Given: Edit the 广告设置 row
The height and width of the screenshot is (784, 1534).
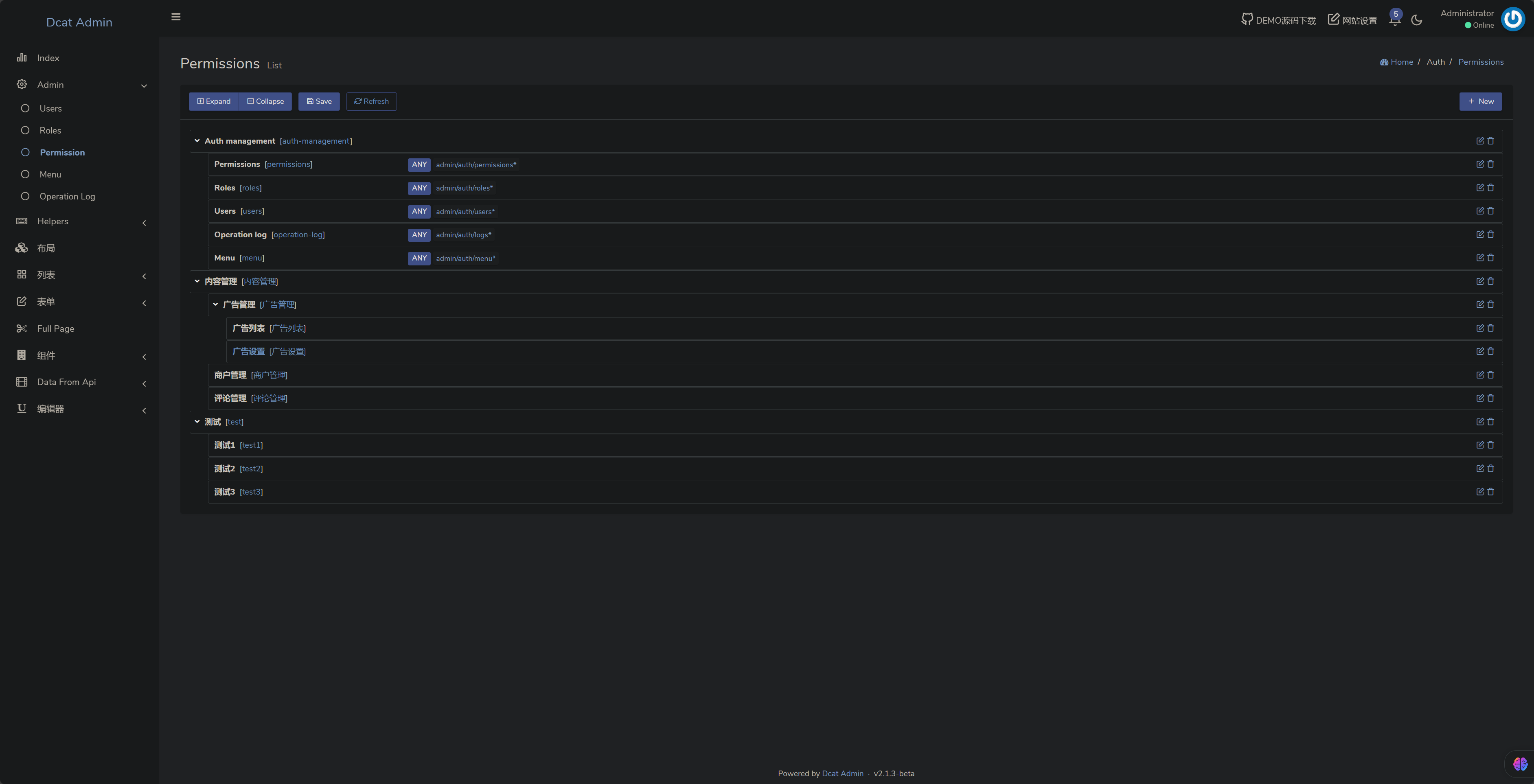Looking at the screenshot, I should point(1480,351).
